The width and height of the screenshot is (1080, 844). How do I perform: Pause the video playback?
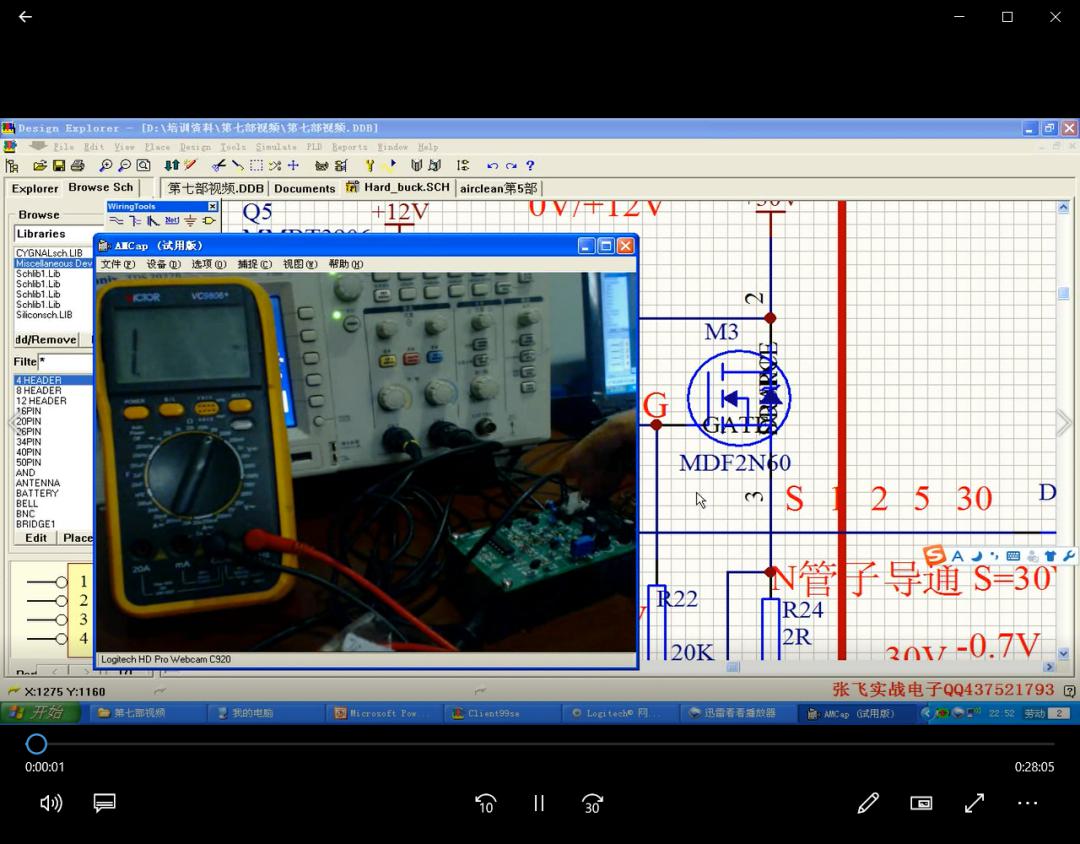(539, 803)
